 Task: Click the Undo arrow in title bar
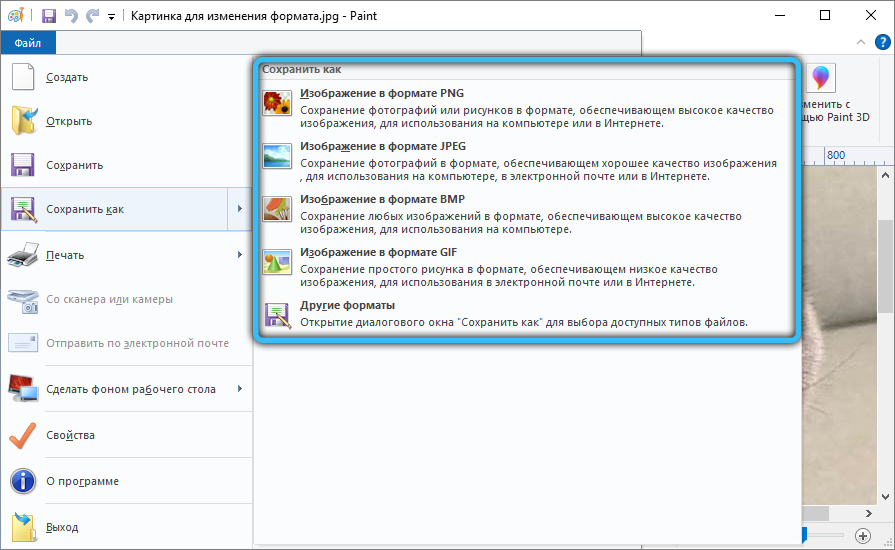70,16
